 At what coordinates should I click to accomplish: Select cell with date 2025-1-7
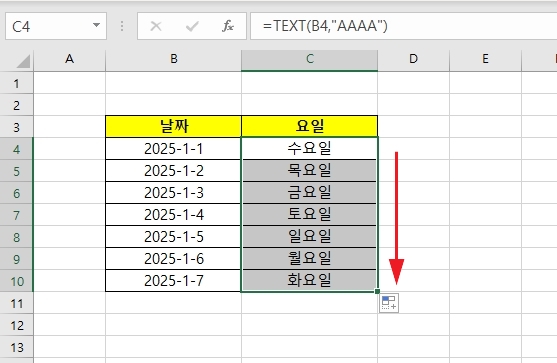[173, 281]
